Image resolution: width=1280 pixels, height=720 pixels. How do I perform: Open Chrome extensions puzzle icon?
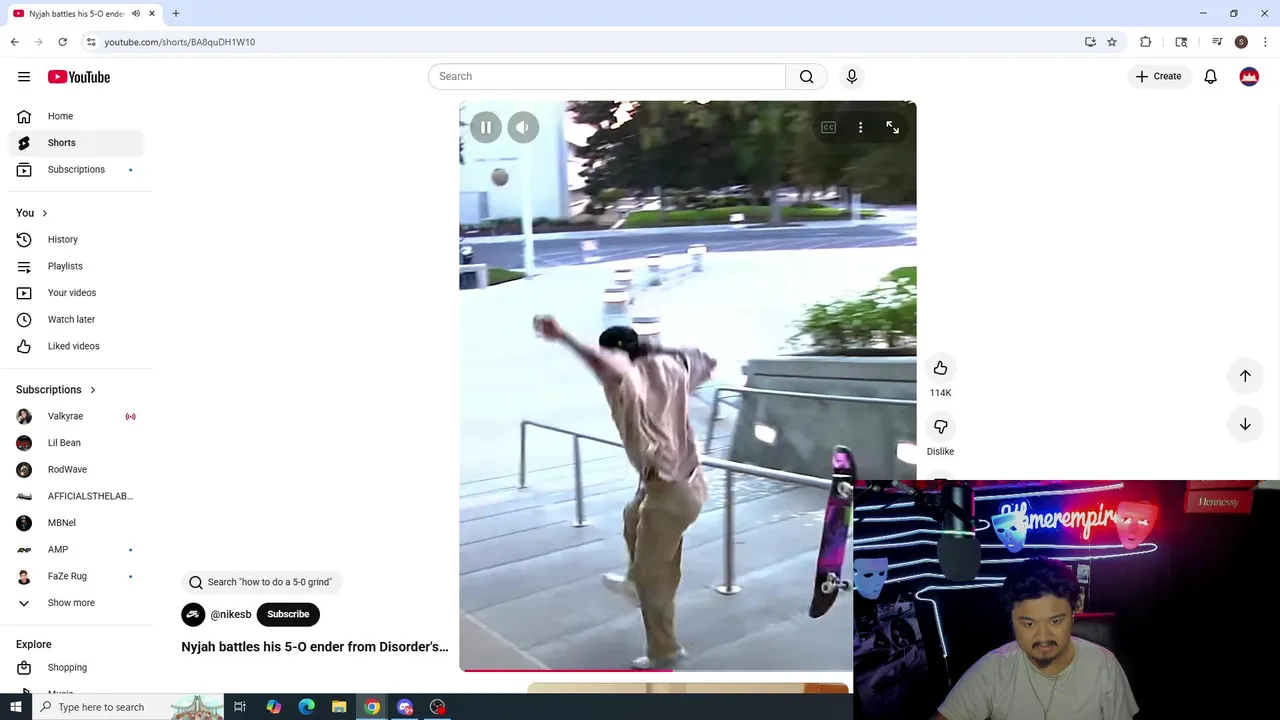coord(1145,42)
